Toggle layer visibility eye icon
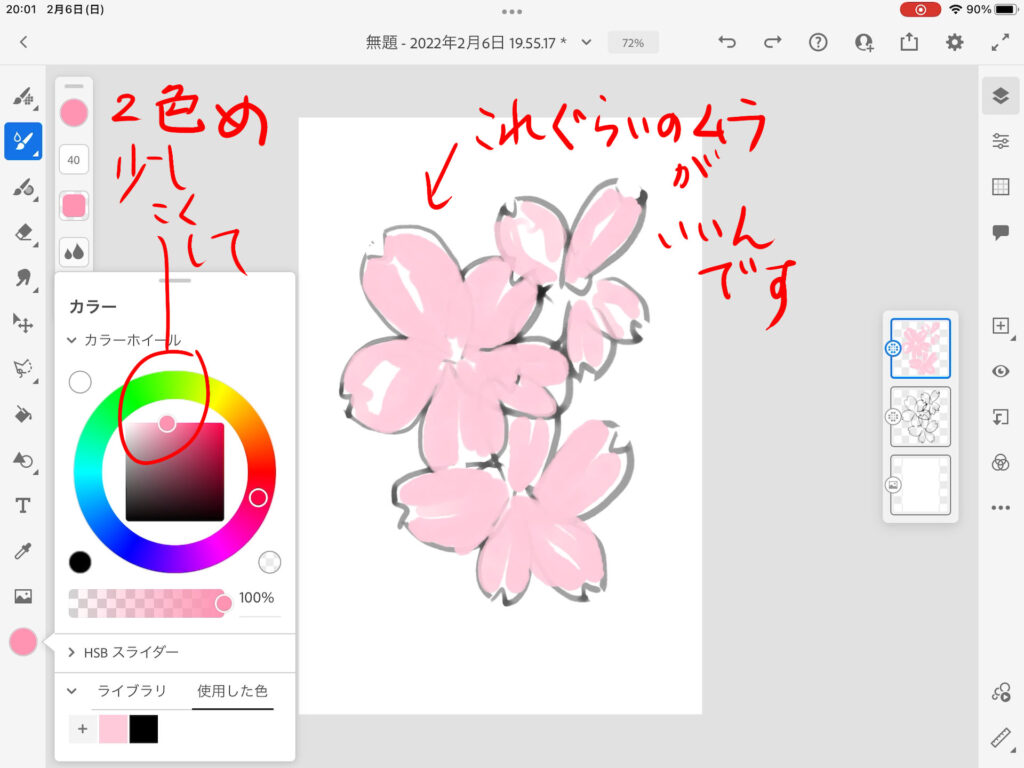 coord(1000,371)
